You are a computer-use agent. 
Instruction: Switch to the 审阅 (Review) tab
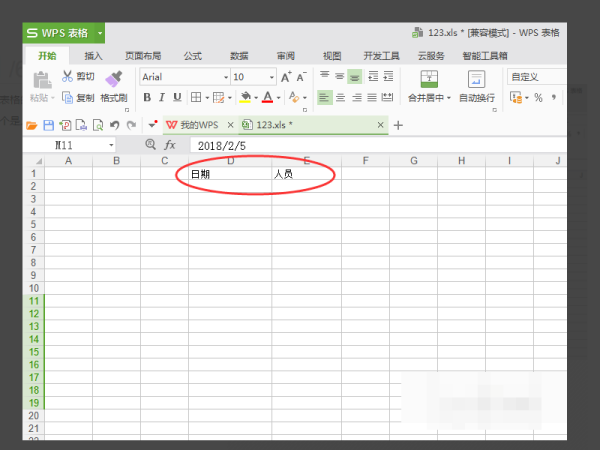coord(286,56)
